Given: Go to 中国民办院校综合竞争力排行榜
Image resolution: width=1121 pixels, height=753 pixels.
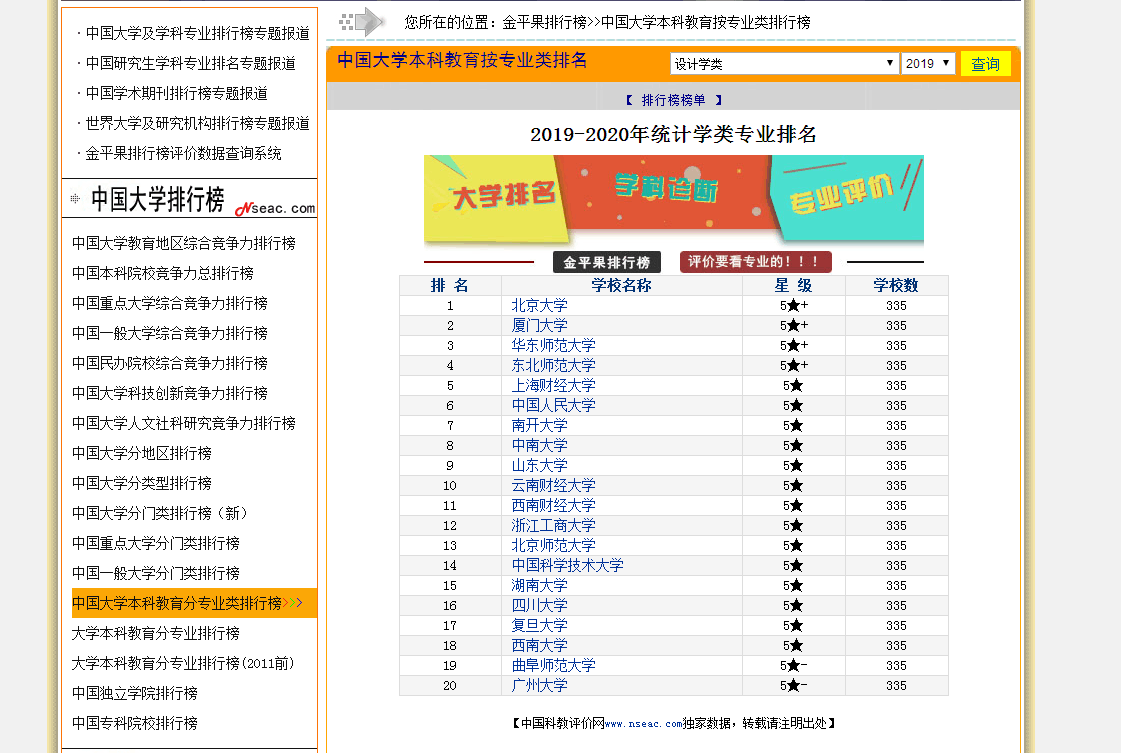Looking at the screenshot, I should pyautogui.click(x=169, y=363).
